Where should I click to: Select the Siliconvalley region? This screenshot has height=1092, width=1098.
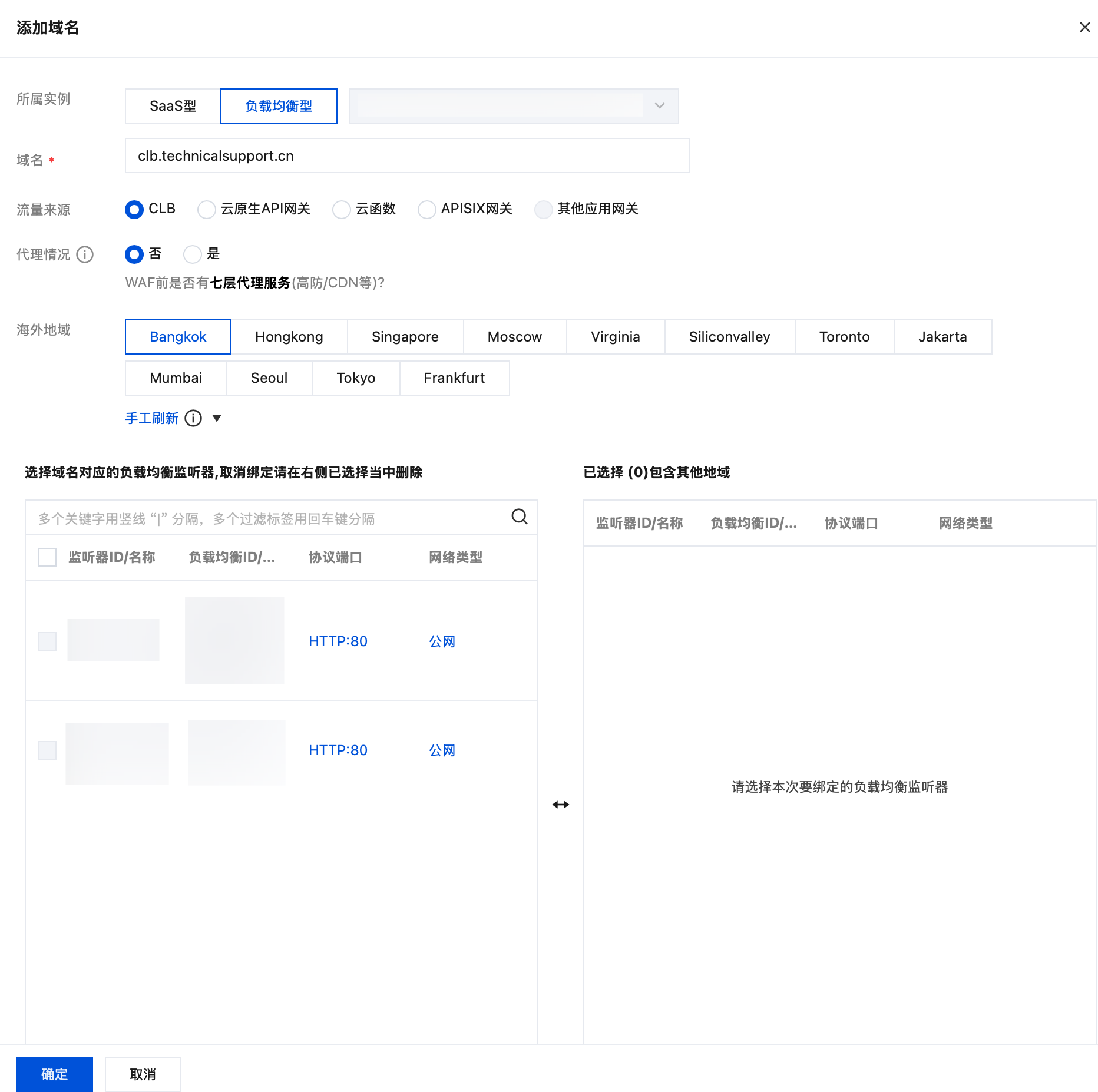730,337
